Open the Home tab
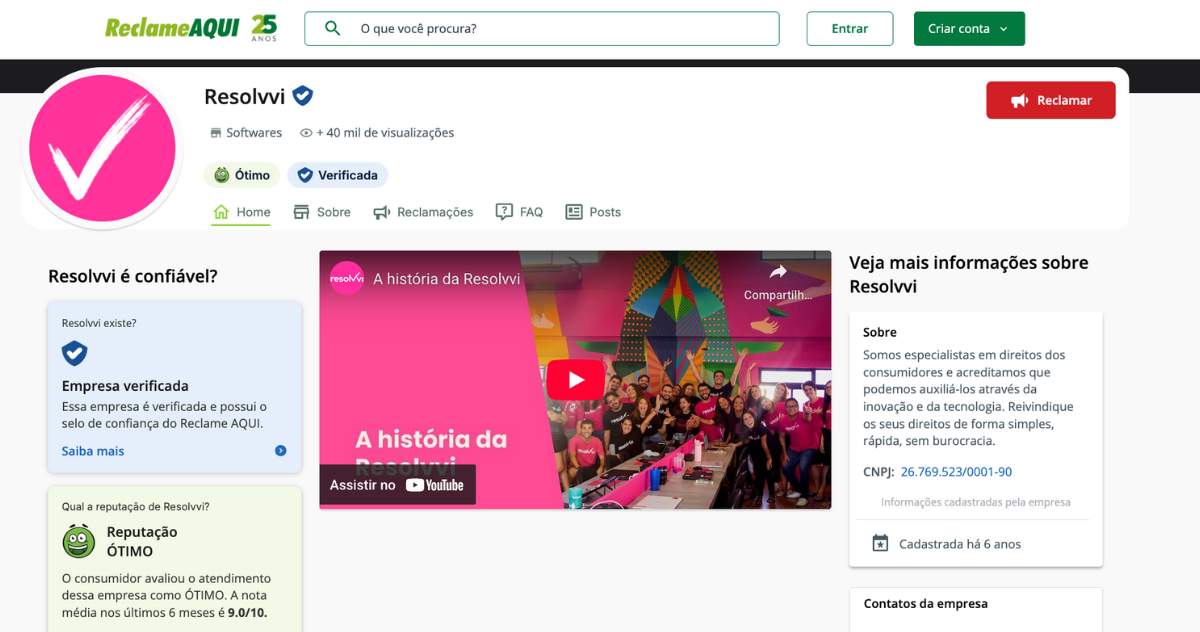This screenshot has width=1200, height=632. click(242, 212)
